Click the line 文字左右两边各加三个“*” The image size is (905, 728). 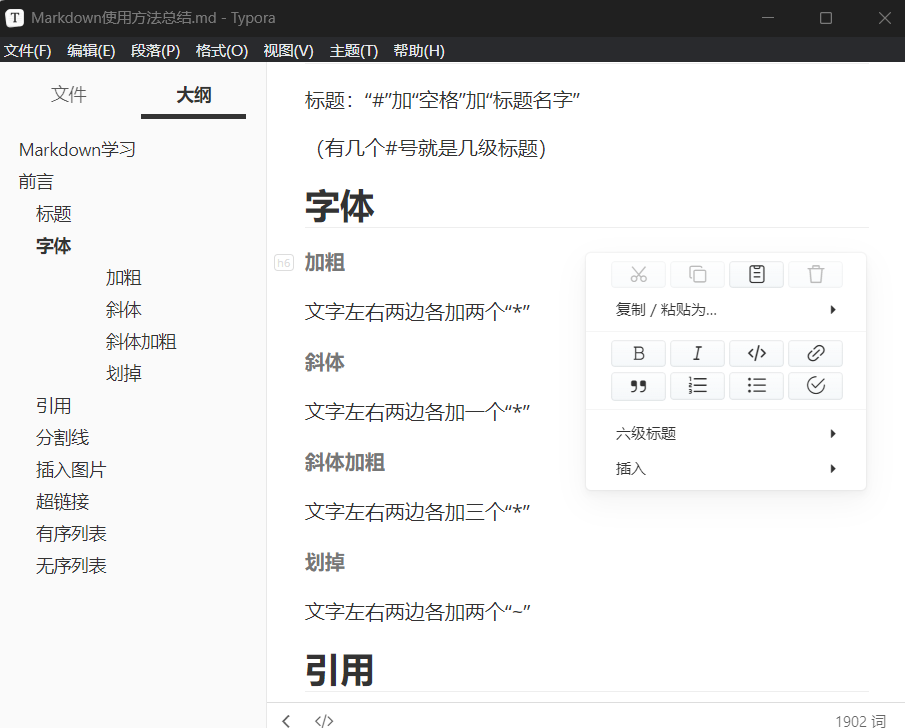[x=417, y=512]
